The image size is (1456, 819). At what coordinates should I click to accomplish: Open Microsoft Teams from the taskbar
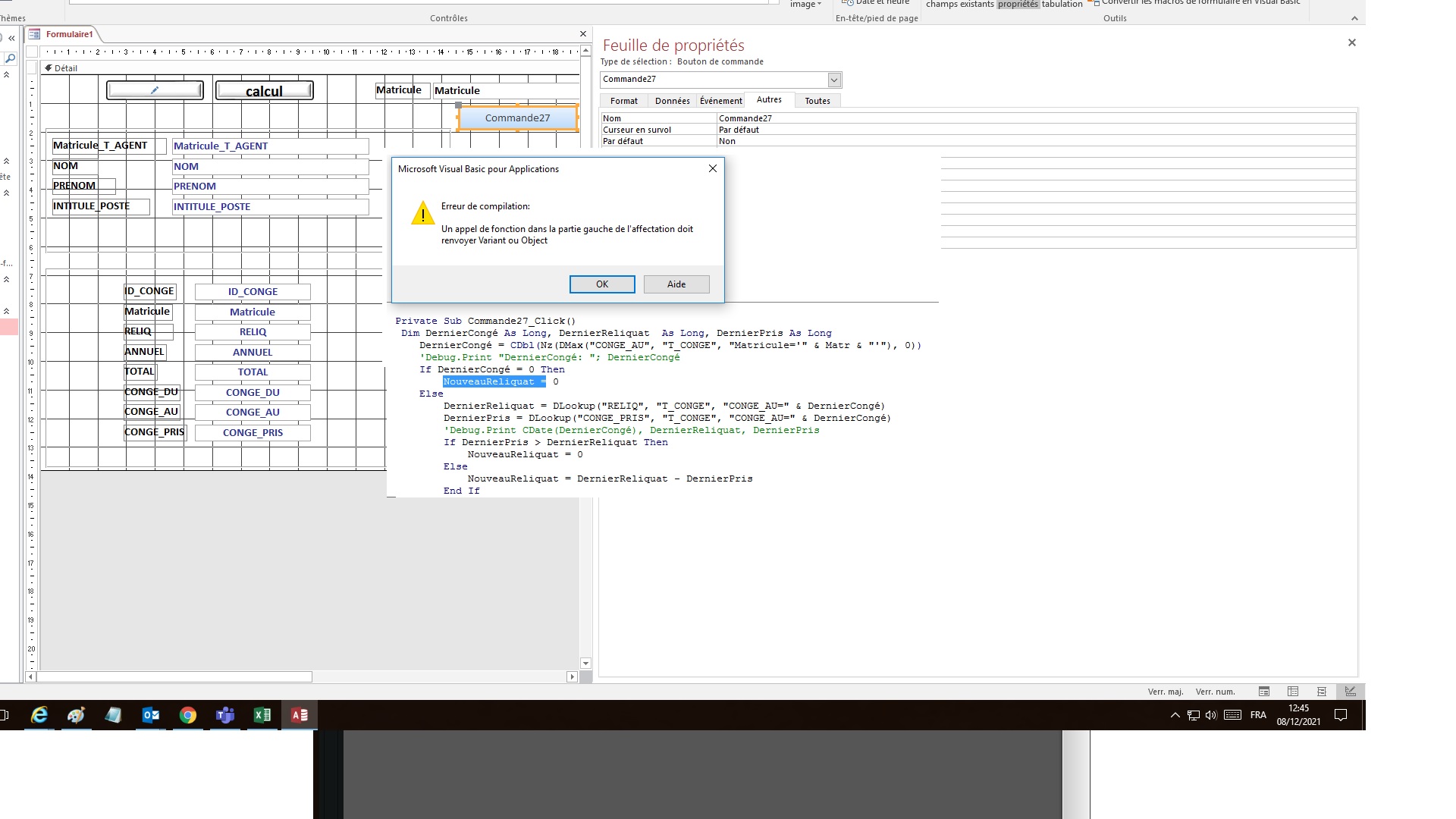225,715
